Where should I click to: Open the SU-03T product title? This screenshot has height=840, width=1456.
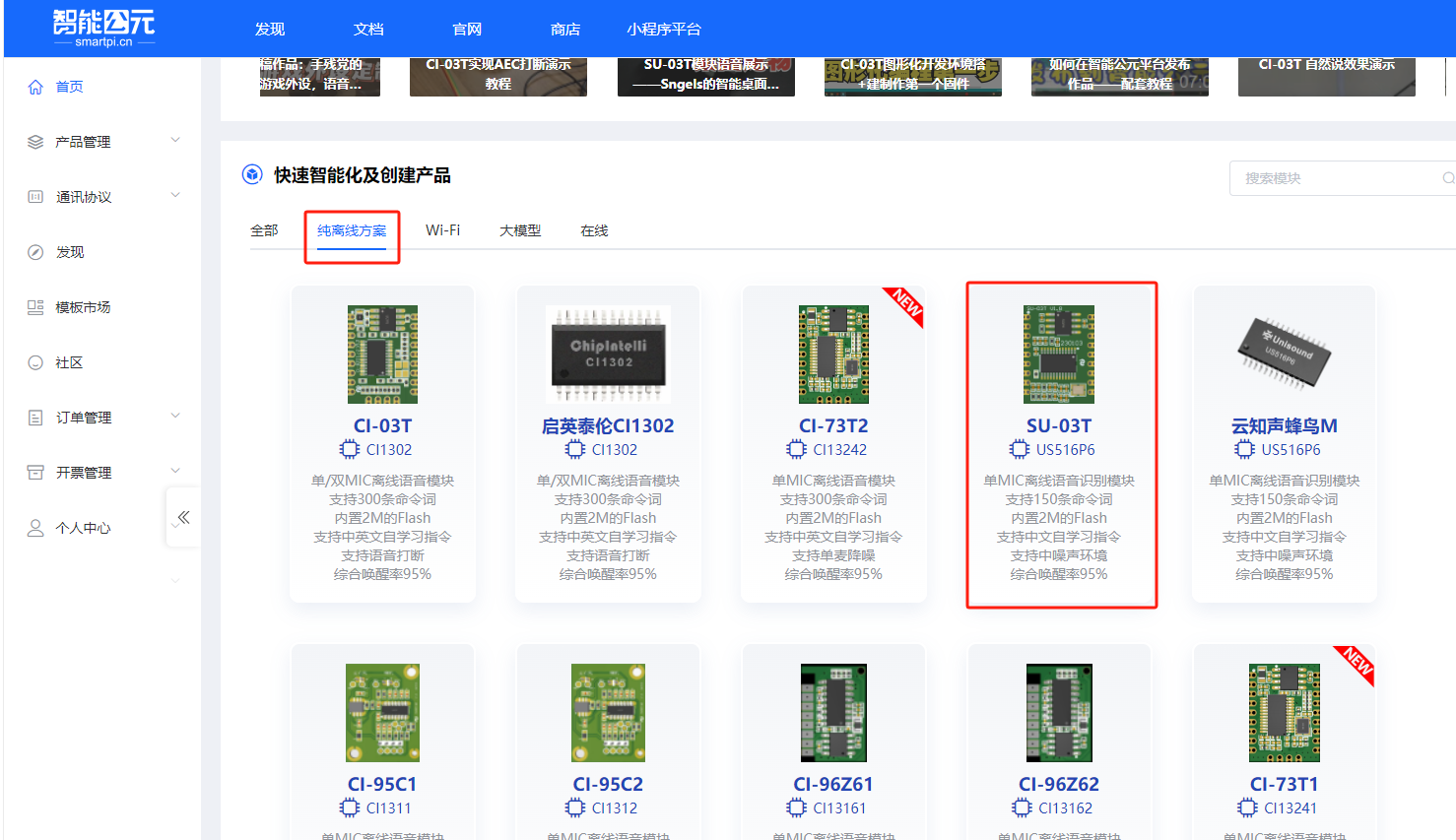1059,425
